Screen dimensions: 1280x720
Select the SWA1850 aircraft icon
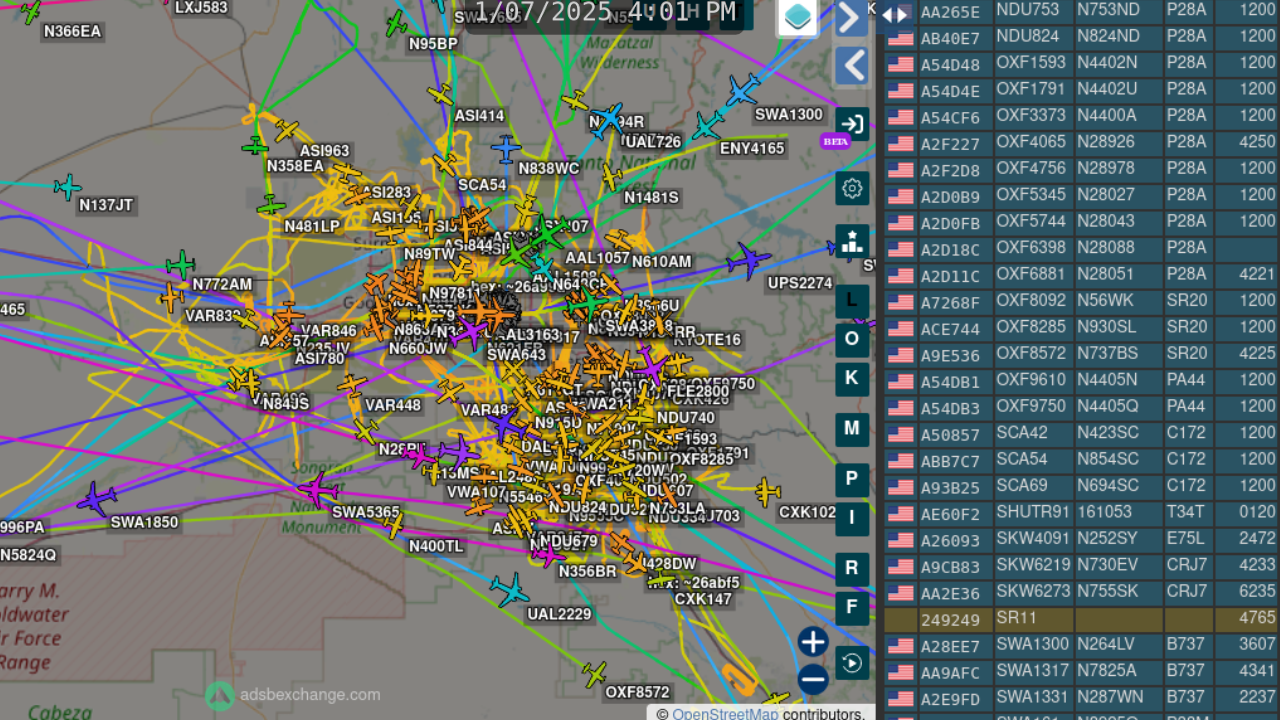click(97, 499)
